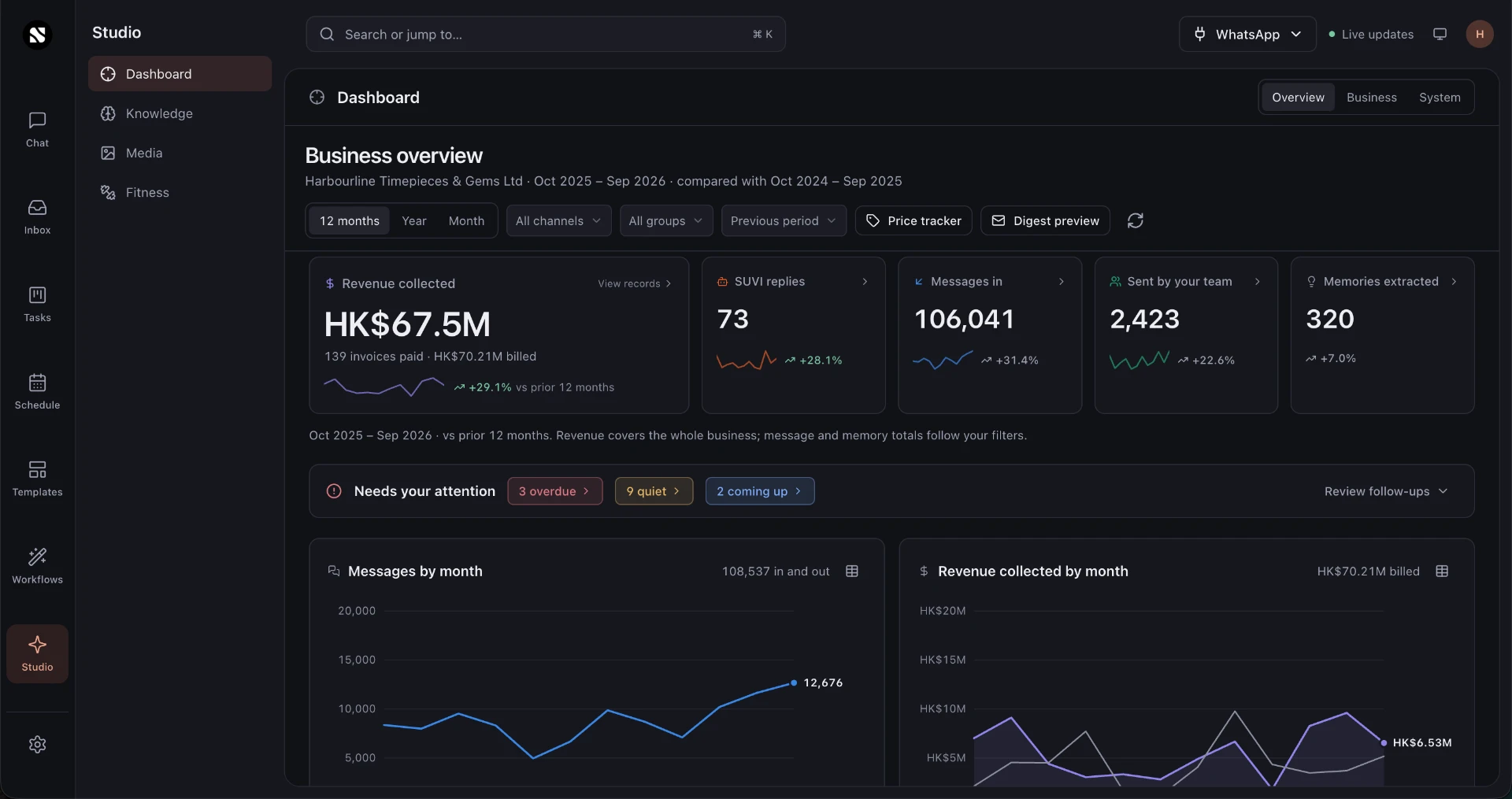Click the monitor display icon in header

pos(1440,35)
